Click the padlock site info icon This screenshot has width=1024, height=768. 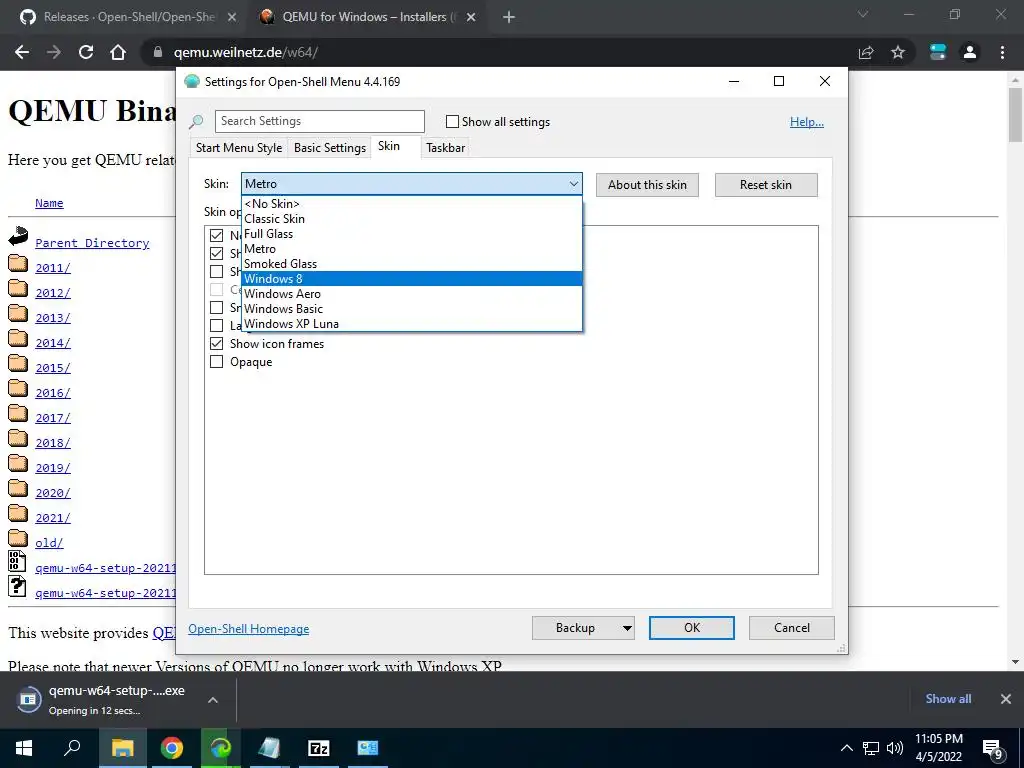[157, 52]
